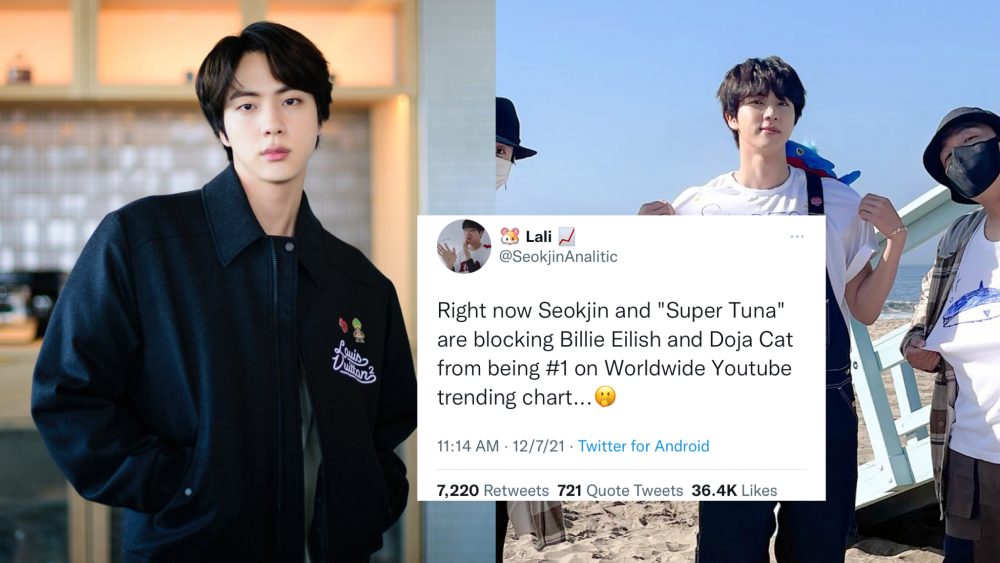Click Lali's round profile avatar
This screenshot has width=1000, height=563.
coord(464,246)
